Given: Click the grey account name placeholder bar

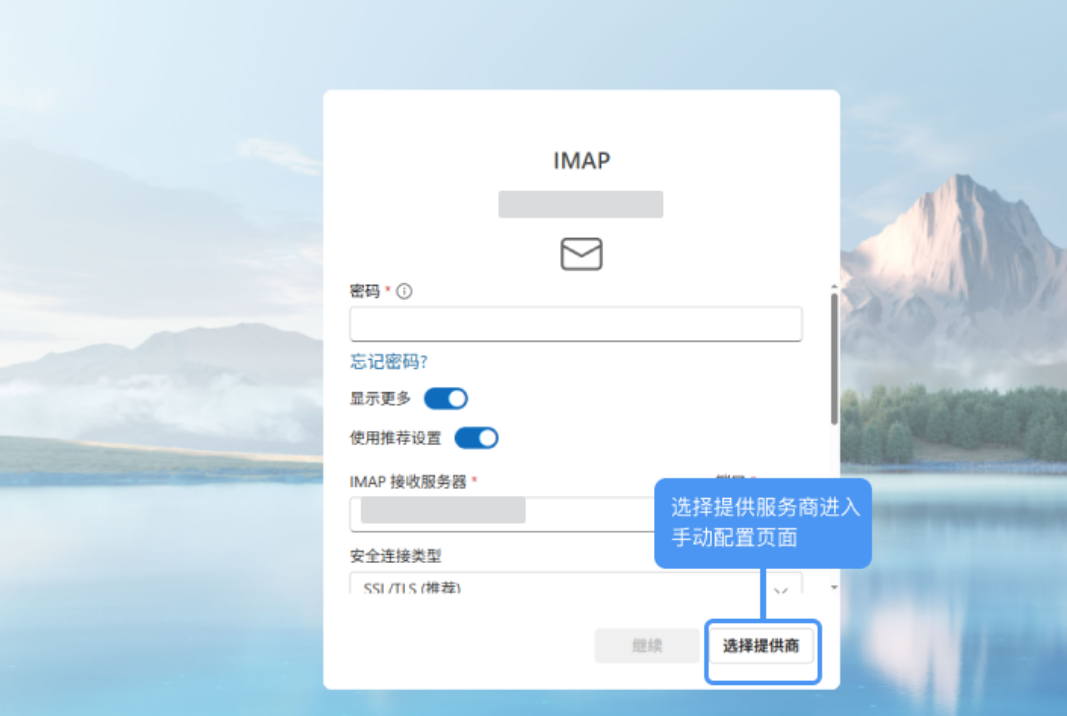Looking at the screenshot, I should coord(581,204).
